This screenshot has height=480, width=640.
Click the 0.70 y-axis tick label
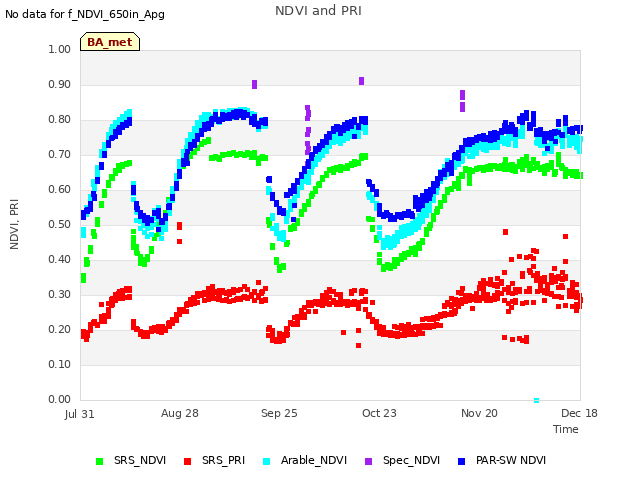(x=59, y=154)
